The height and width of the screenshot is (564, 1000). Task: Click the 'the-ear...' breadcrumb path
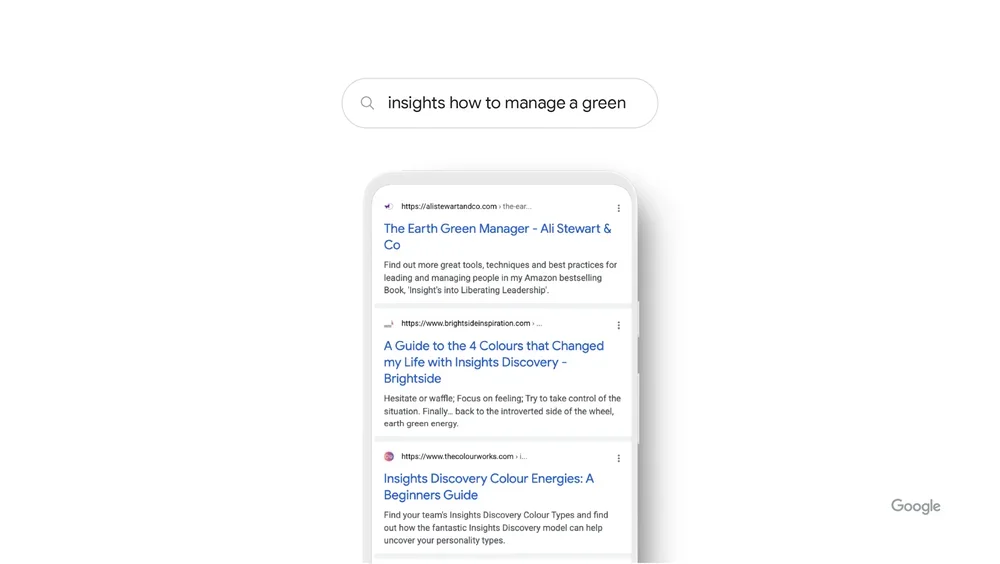click(517, 207)
